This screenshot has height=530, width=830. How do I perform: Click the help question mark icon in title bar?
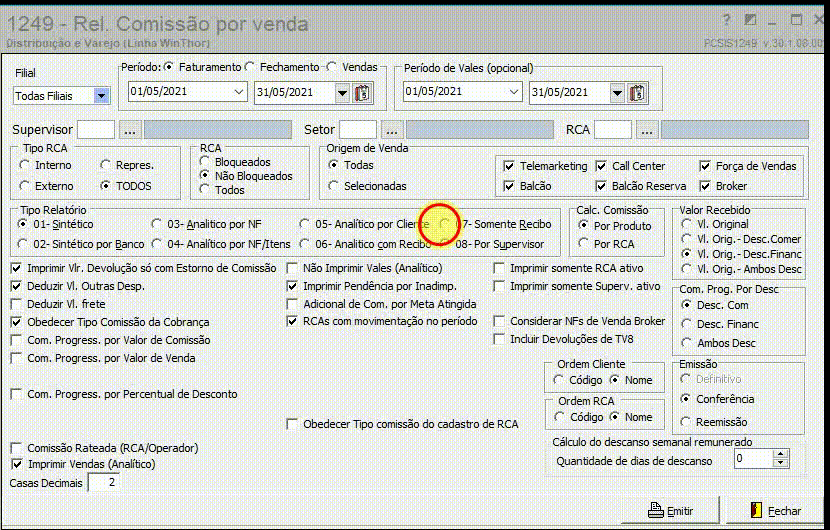(x=727, y=20)
